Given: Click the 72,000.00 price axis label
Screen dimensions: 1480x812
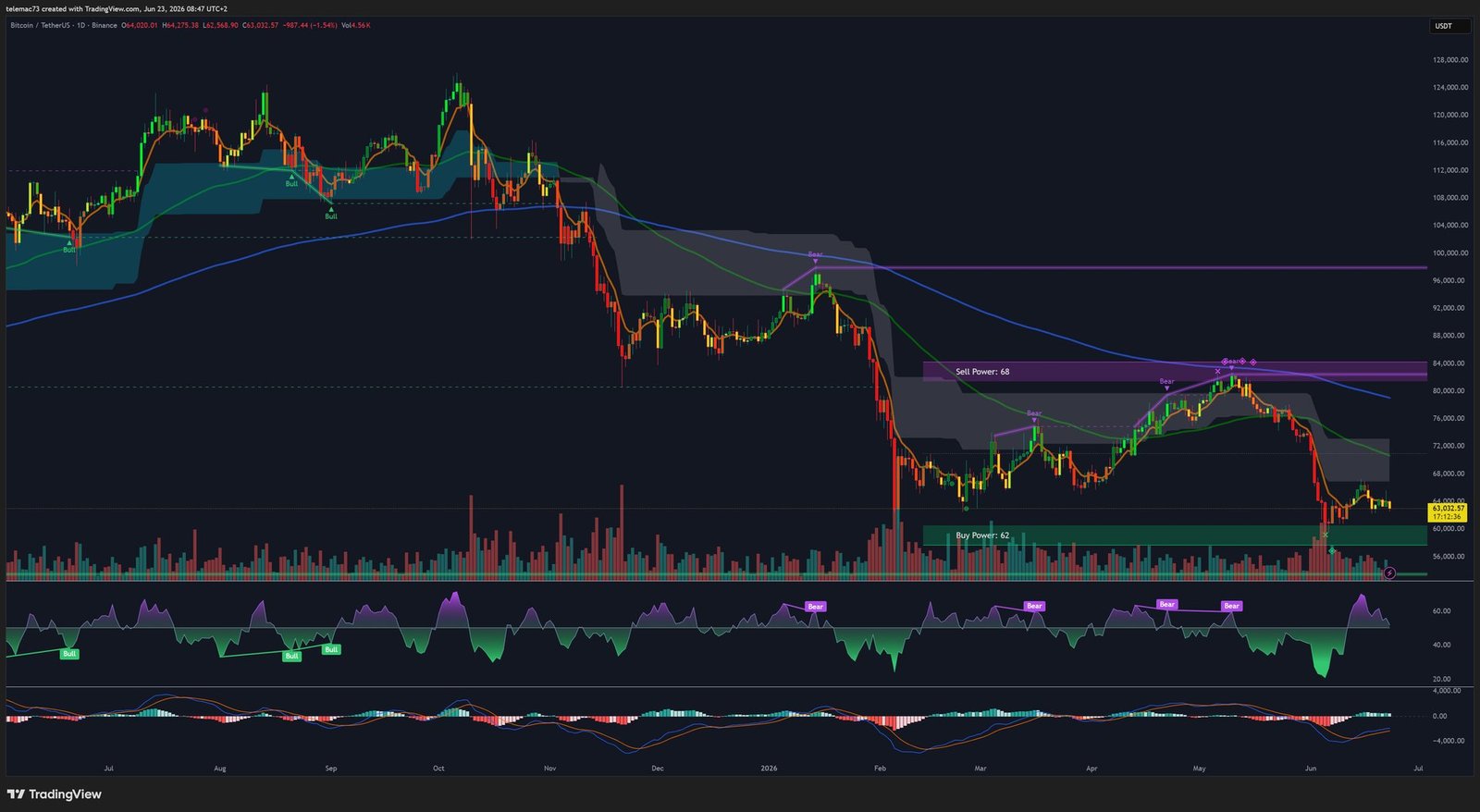Looking at the screenshot, I should click(x=1450, y=446).
